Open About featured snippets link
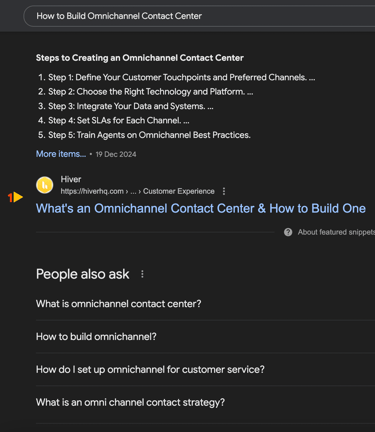The image size is (375, 432). 336,232
